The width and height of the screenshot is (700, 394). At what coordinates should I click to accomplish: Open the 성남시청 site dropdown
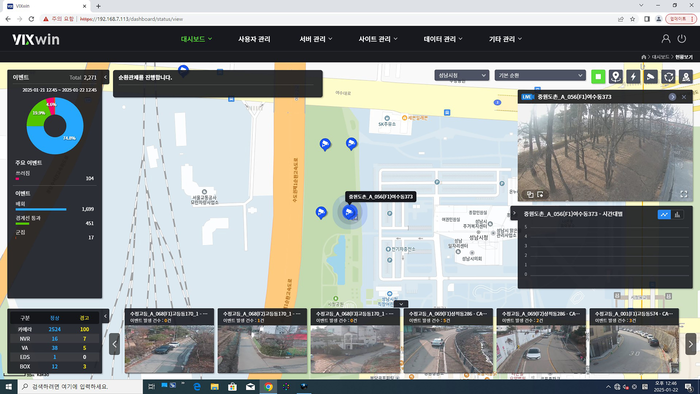point(462,75)
